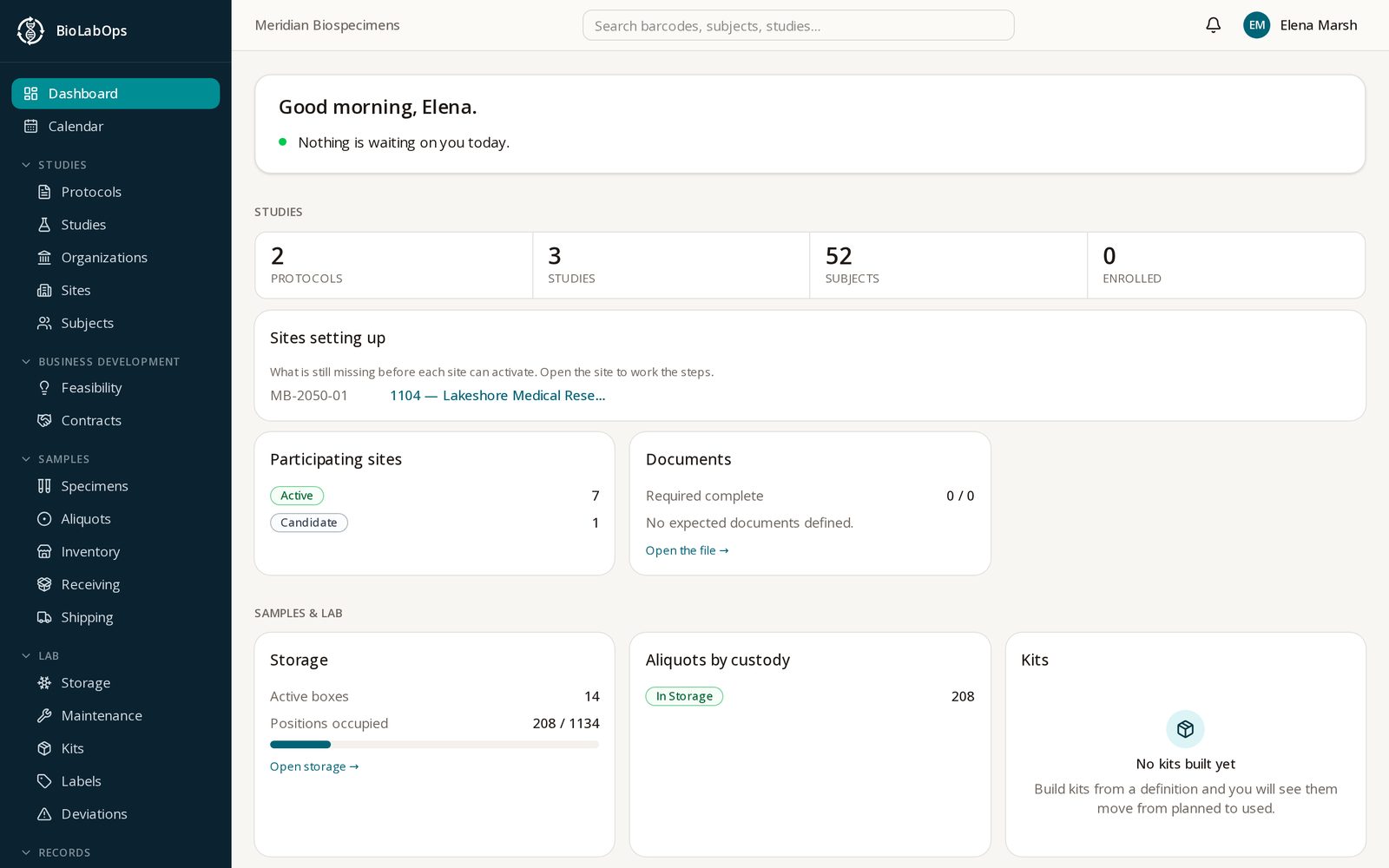Follow the Open the file link
Viewport: 1389px width, 868px height.
click(x=687, y=550)
